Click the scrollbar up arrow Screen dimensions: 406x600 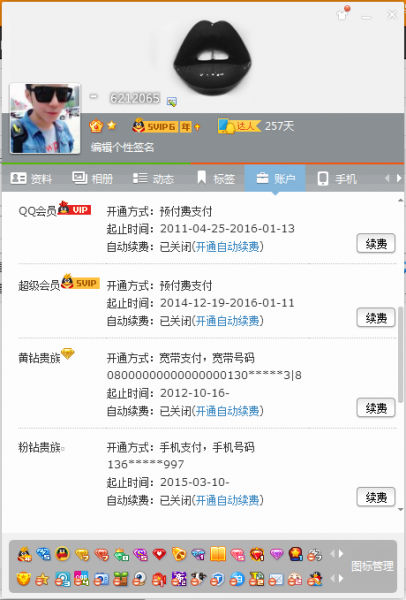(x=400, y=200)
